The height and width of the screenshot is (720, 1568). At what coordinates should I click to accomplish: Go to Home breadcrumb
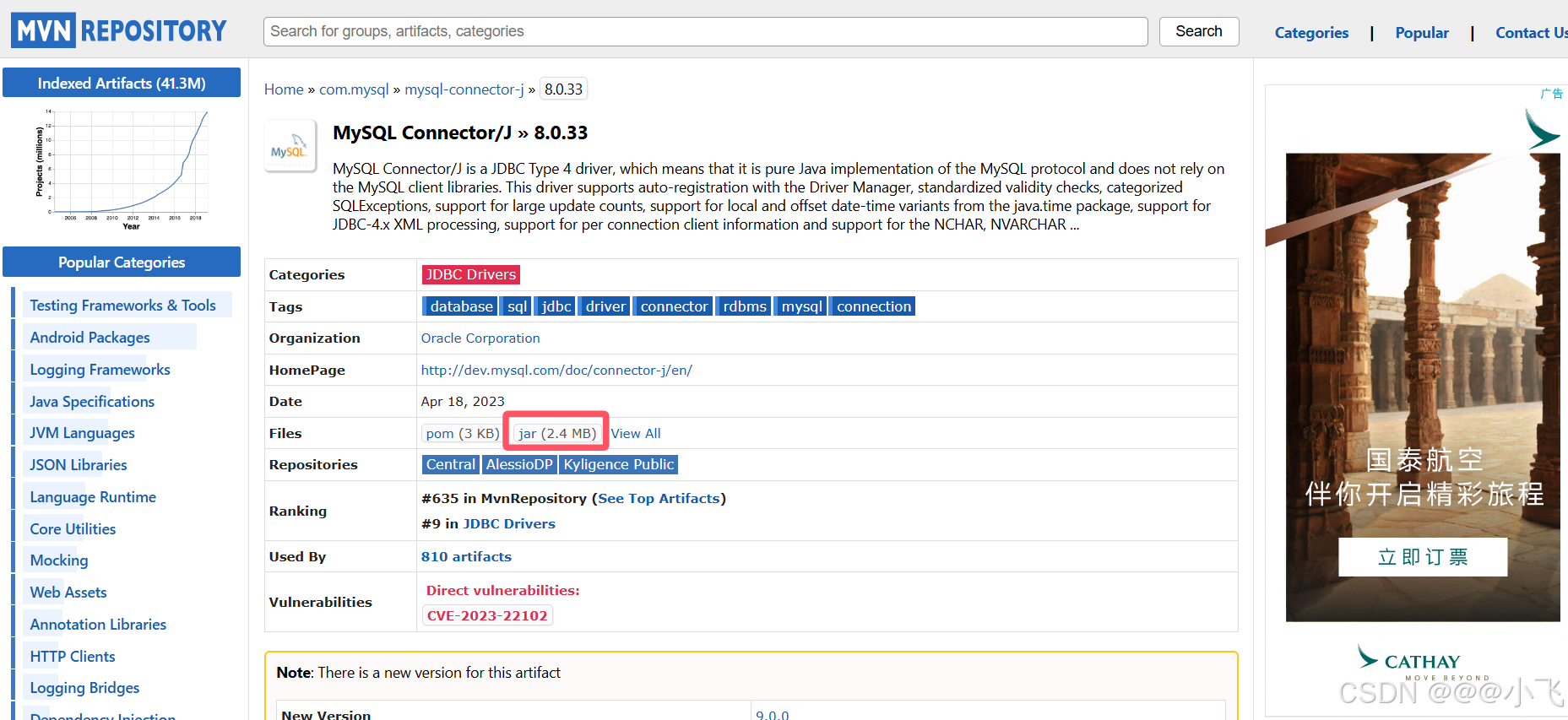pos(284,89)
